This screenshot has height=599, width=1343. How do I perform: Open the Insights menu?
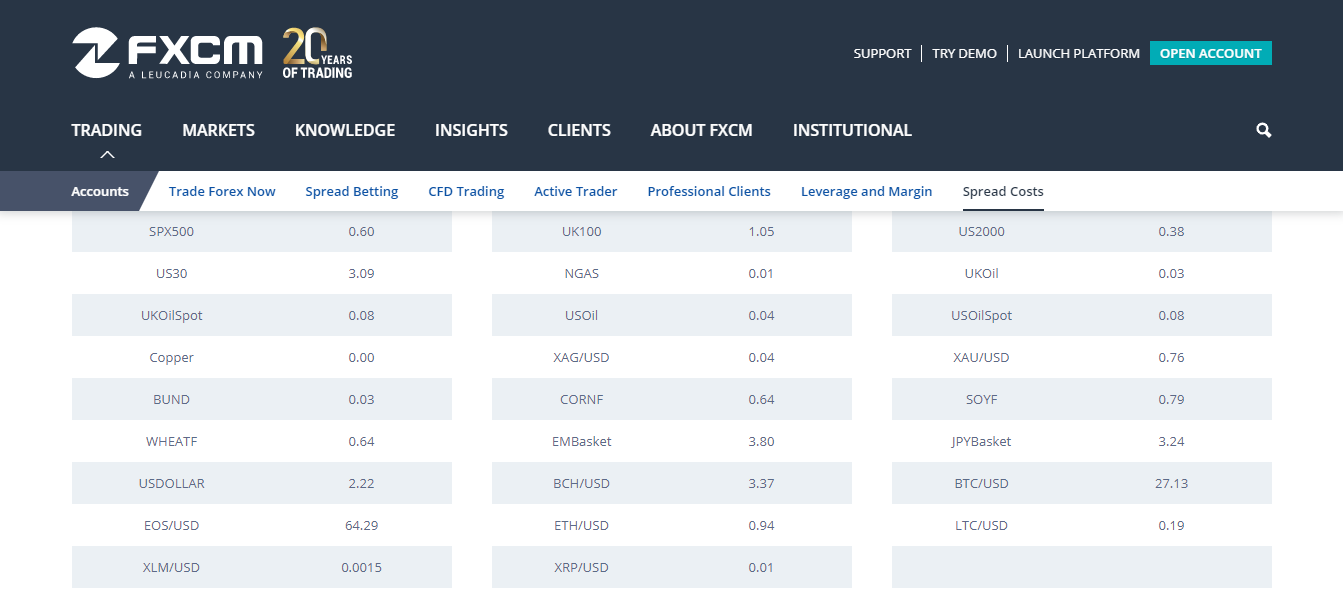[471, 130]
